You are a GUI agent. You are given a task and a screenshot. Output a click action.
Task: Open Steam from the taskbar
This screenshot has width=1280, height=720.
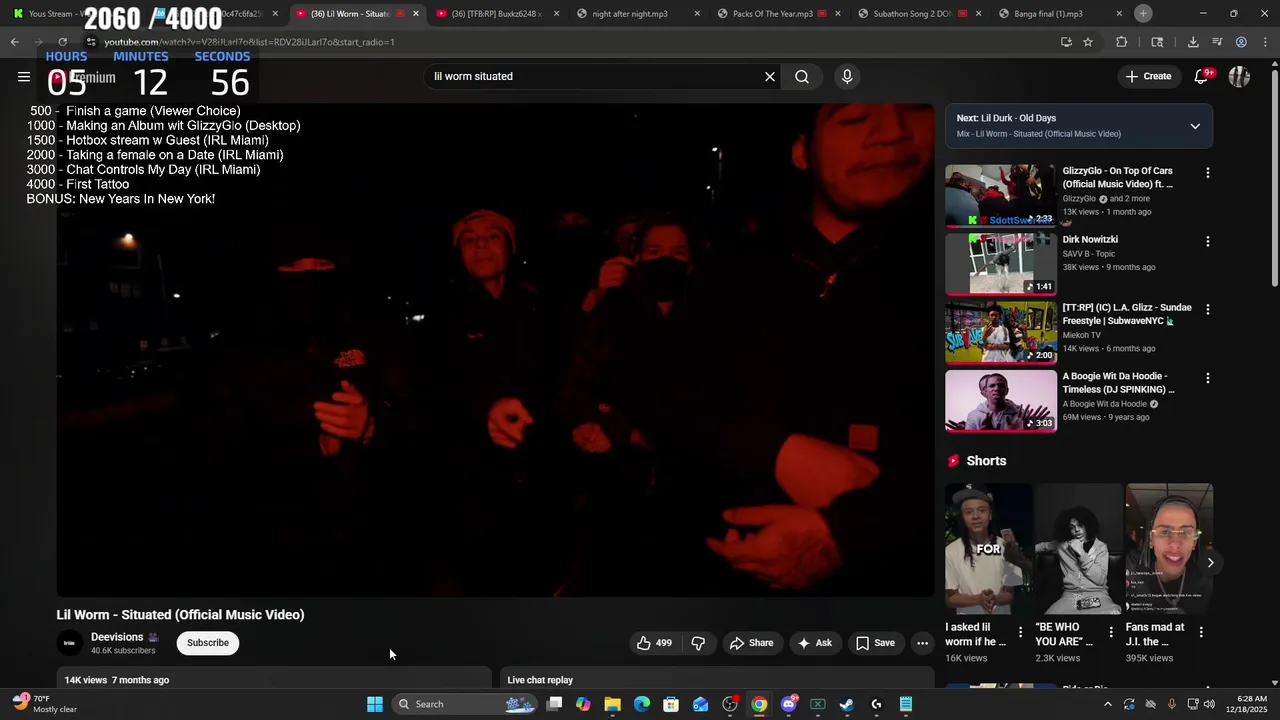coord(847,704)
